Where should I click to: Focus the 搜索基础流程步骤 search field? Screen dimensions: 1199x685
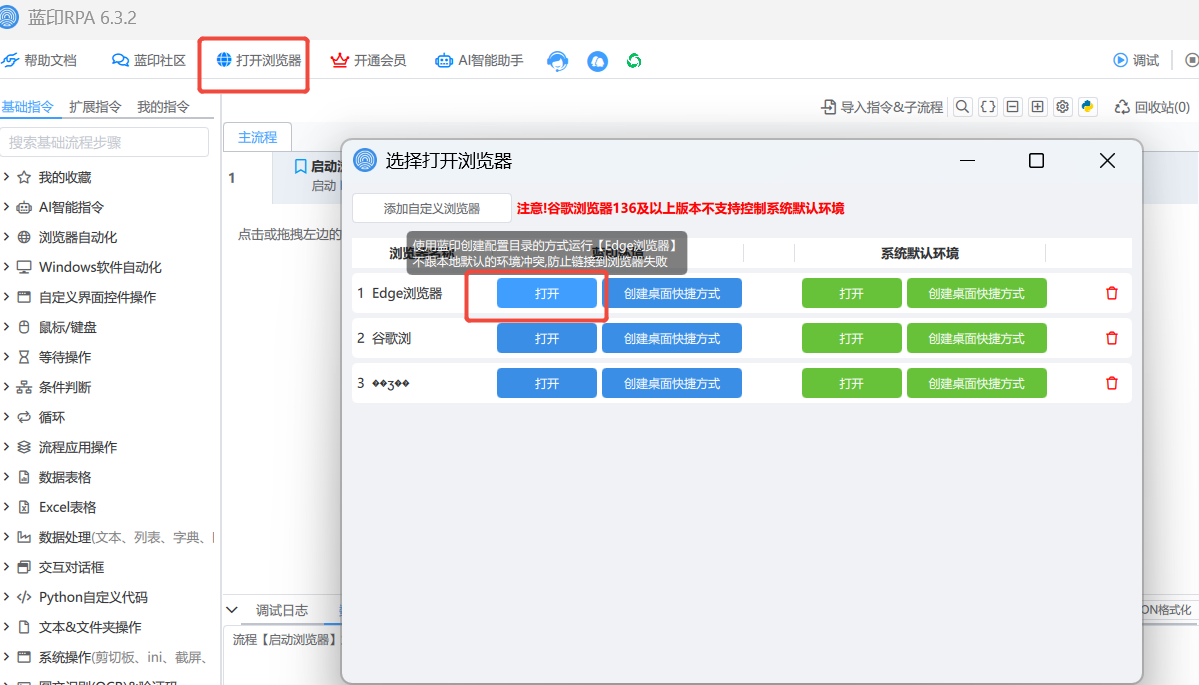105,142
